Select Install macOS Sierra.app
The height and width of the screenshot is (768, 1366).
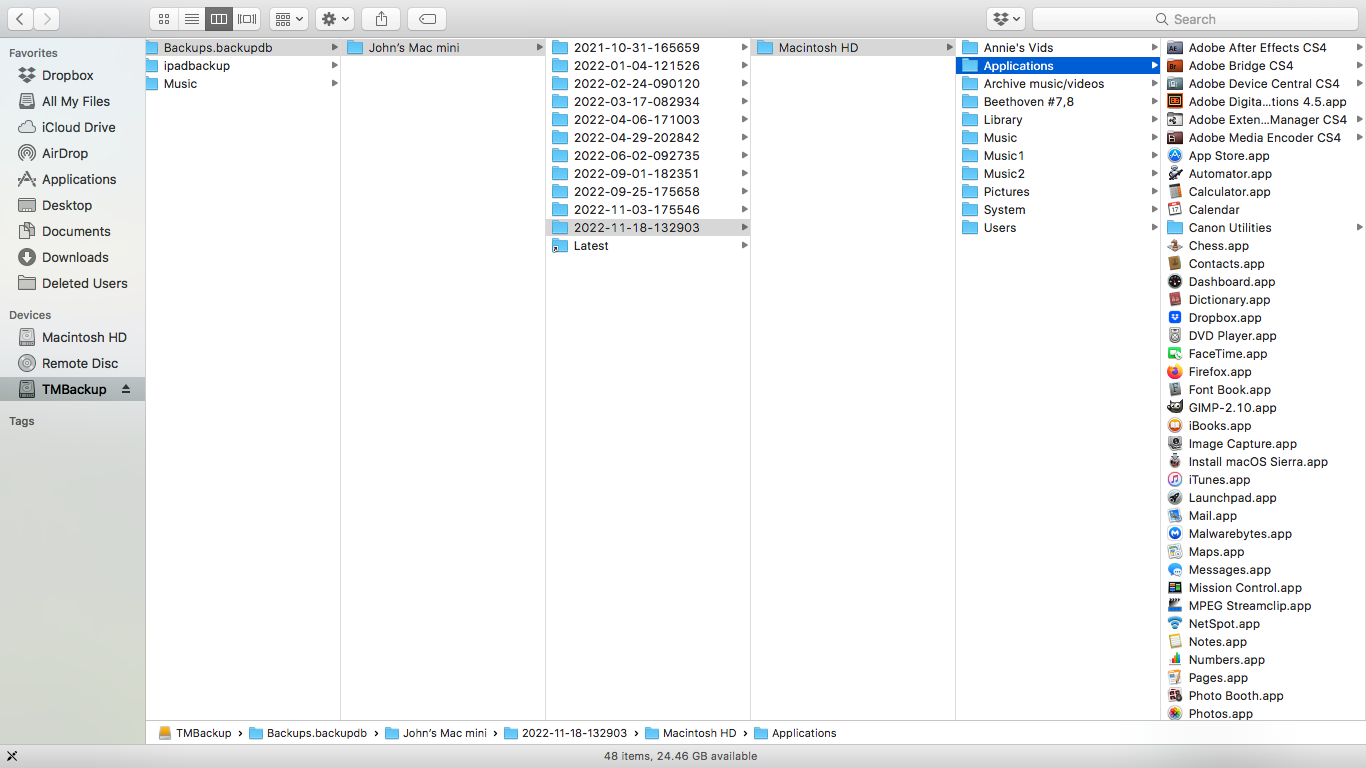click(x=1258, y=461)
